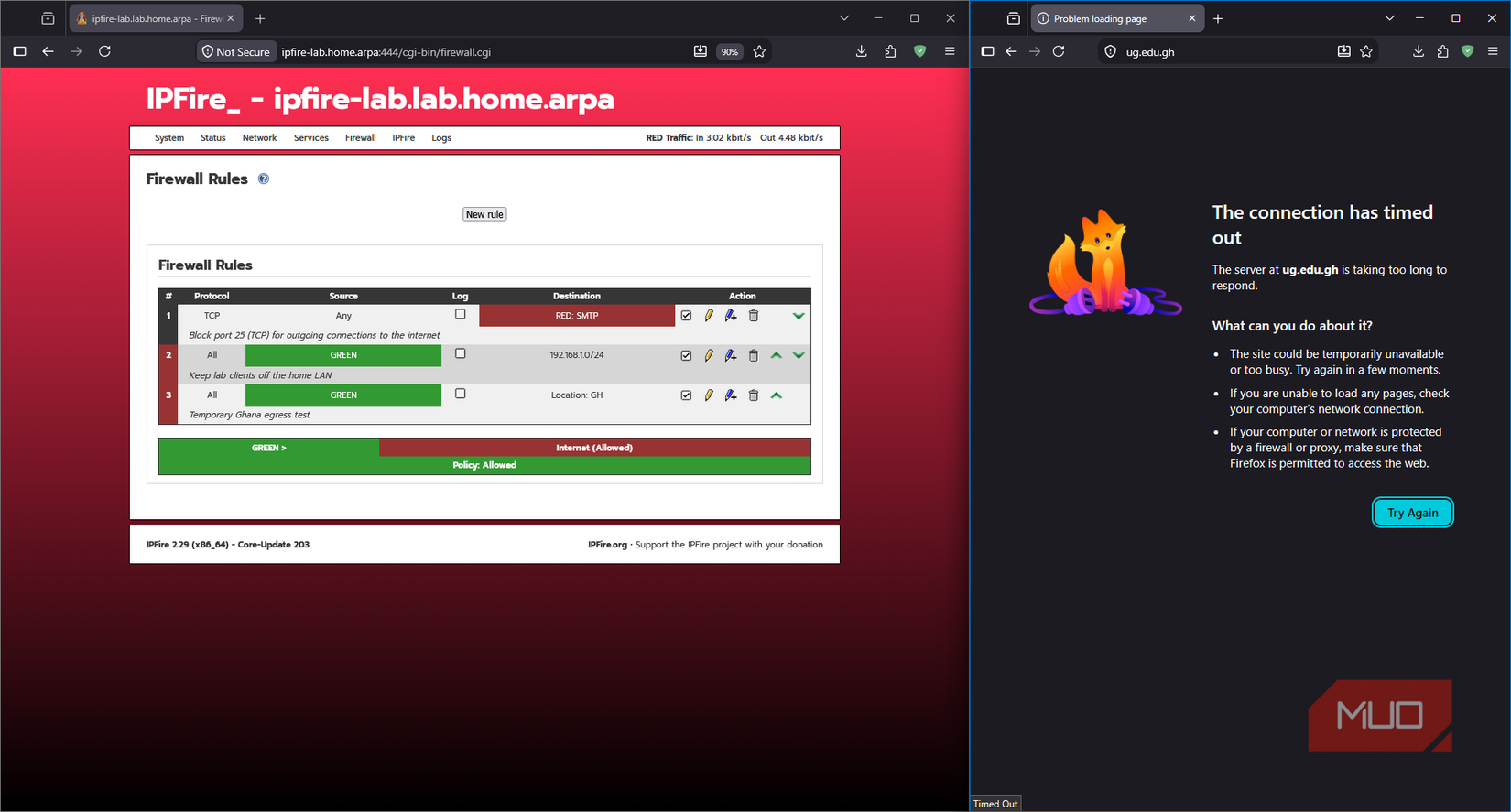Delete rule 3 Ghana egress test trash icon
1511x812 pixels.
click(x=754, y=395)
